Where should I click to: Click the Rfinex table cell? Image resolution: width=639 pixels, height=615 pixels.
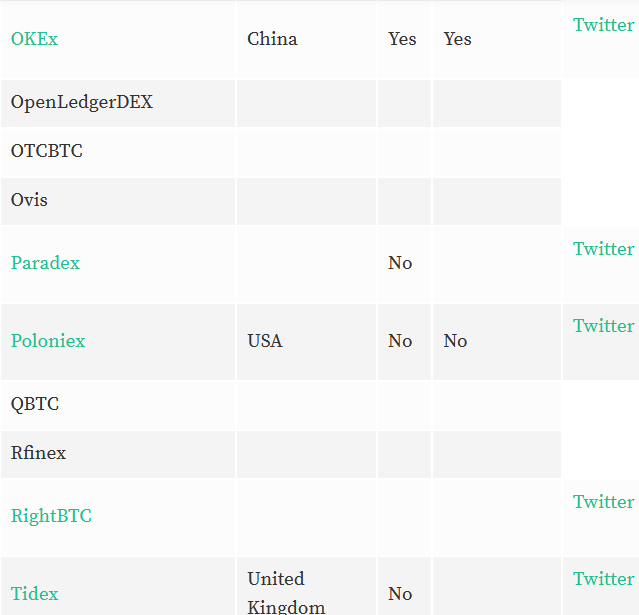point(118,454)
